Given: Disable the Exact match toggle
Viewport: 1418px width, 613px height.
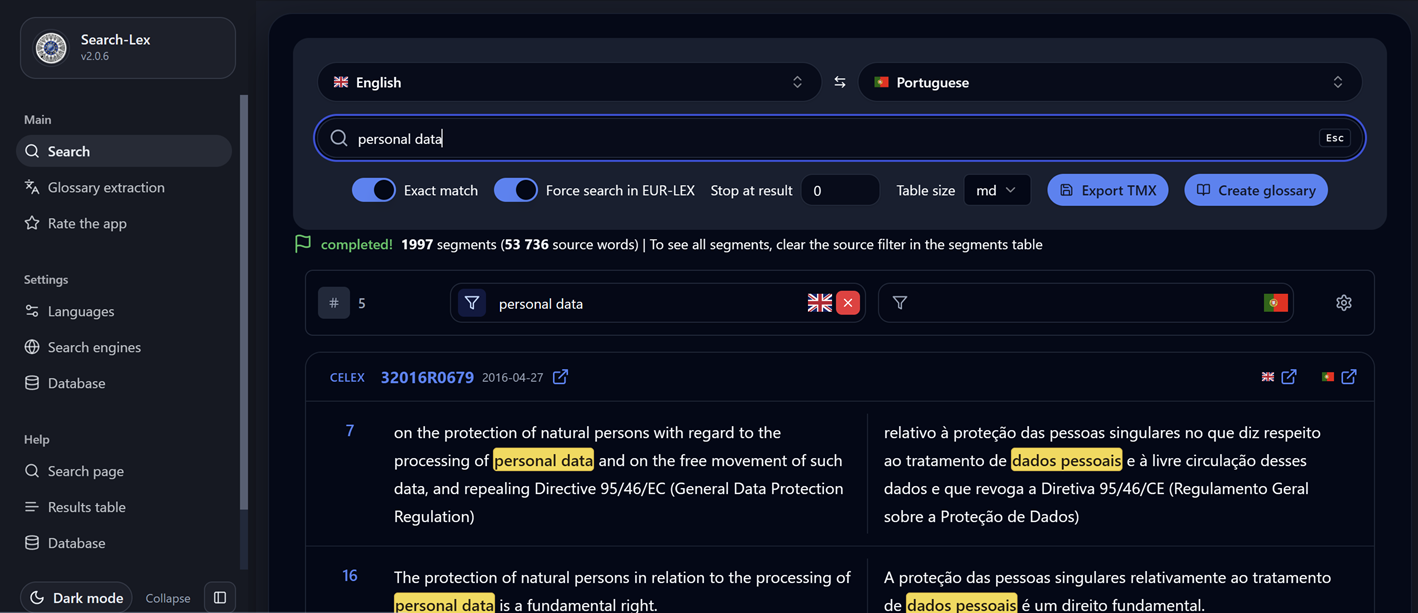Looking at the screenshot, I should [x=374, y=189].
